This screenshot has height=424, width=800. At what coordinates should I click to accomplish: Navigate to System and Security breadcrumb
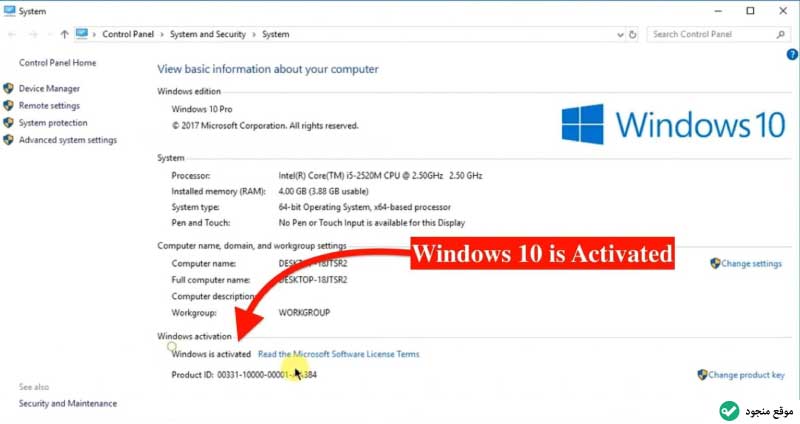tap(208, 34)
